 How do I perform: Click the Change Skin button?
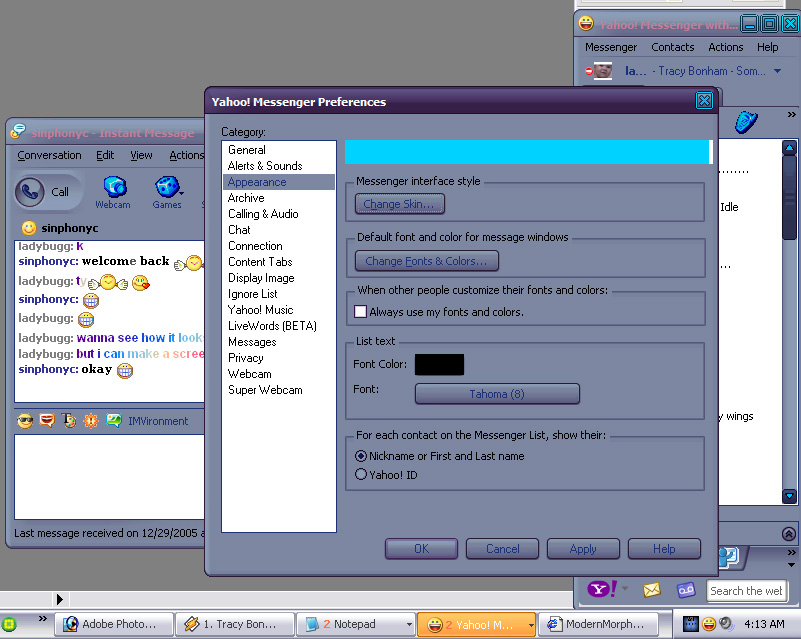399,204
